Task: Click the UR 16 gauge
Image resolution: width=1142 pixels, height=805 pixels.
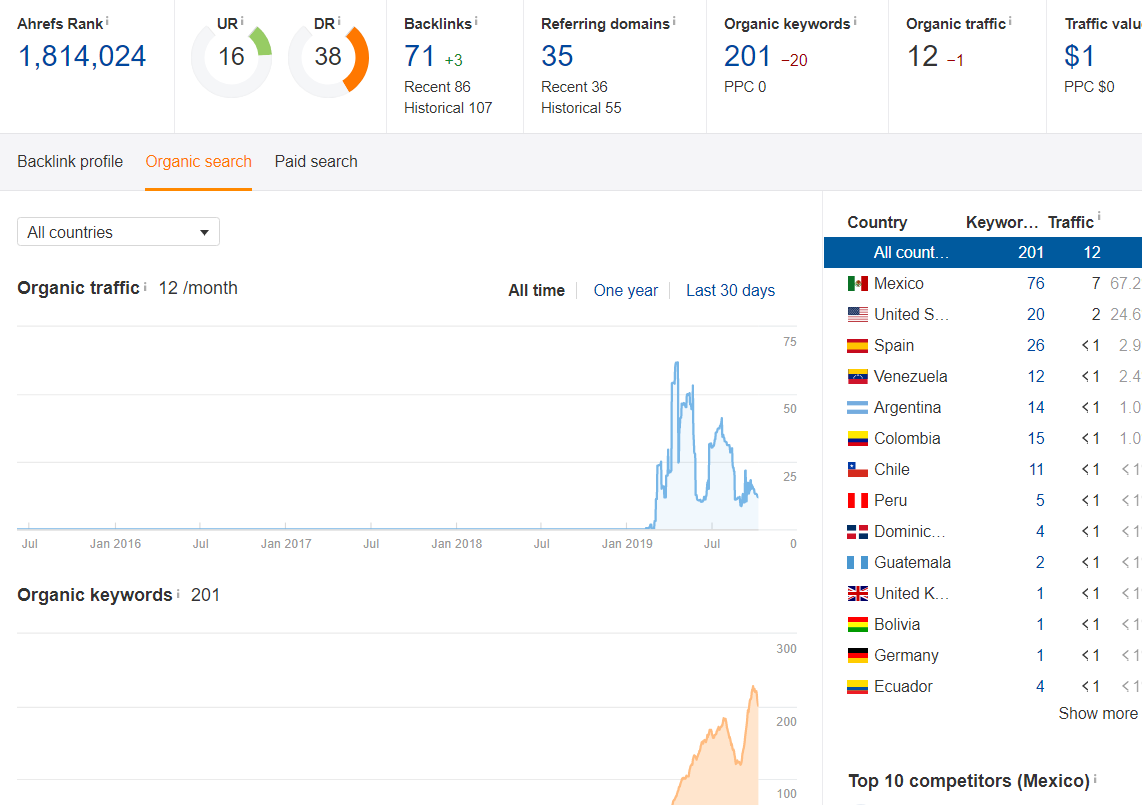Action: [232, 58]
